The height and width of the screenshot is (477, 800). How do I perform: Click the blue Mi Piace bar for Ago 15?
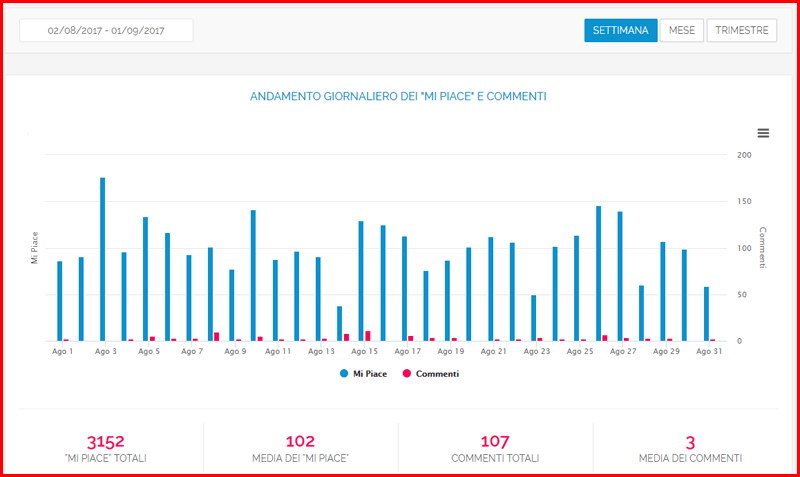click(x=361, y=281)
